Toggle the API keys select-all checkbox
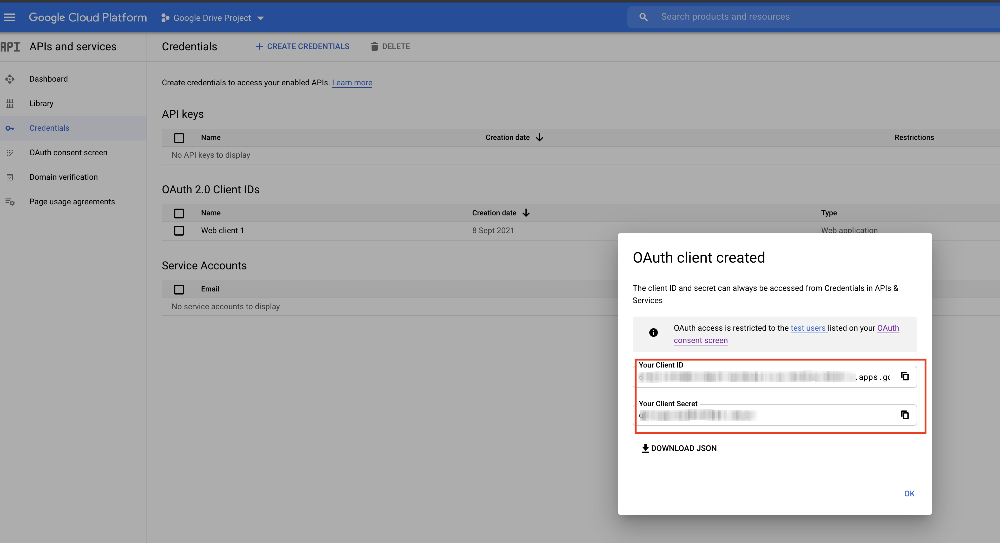The image size is (1000, 543). point(179,138)
